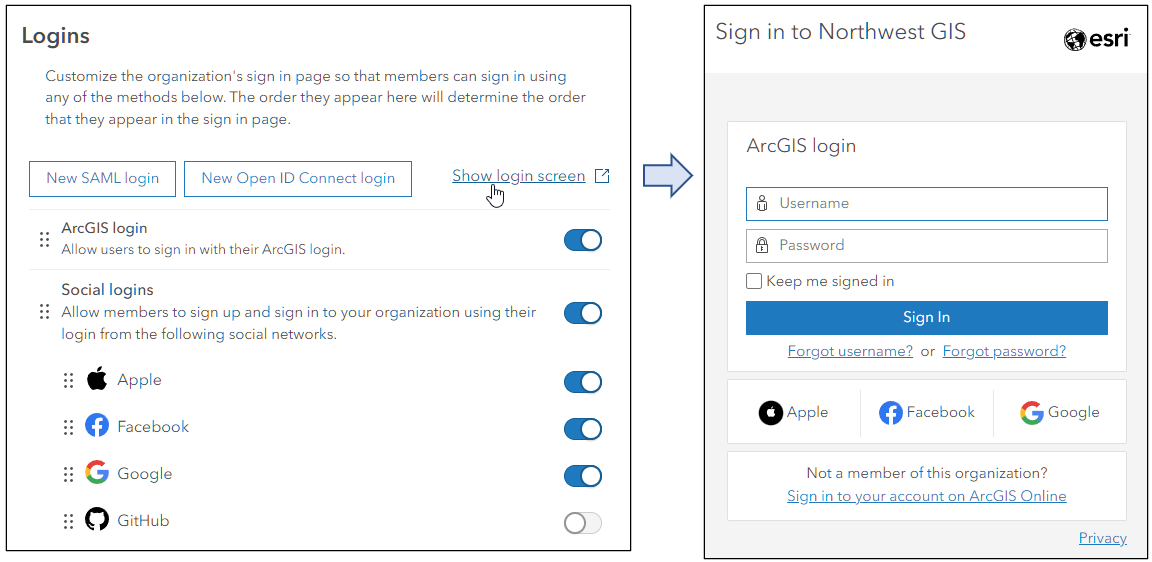Image resolution: width=1152 pixels, height=562 pixels.
Task: Click the esri globe logo
Action: coord(1075,40)
